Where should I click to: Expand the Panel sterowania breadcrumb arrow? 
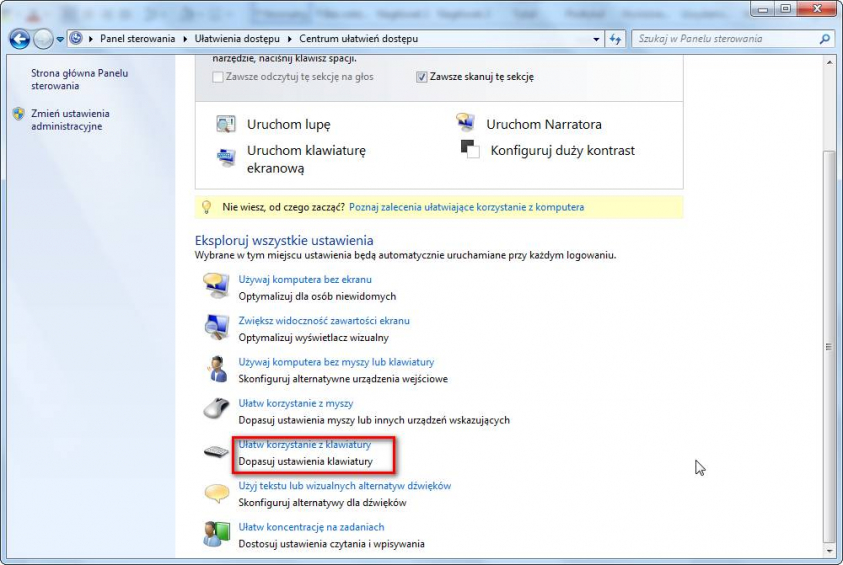pos(186,39)
